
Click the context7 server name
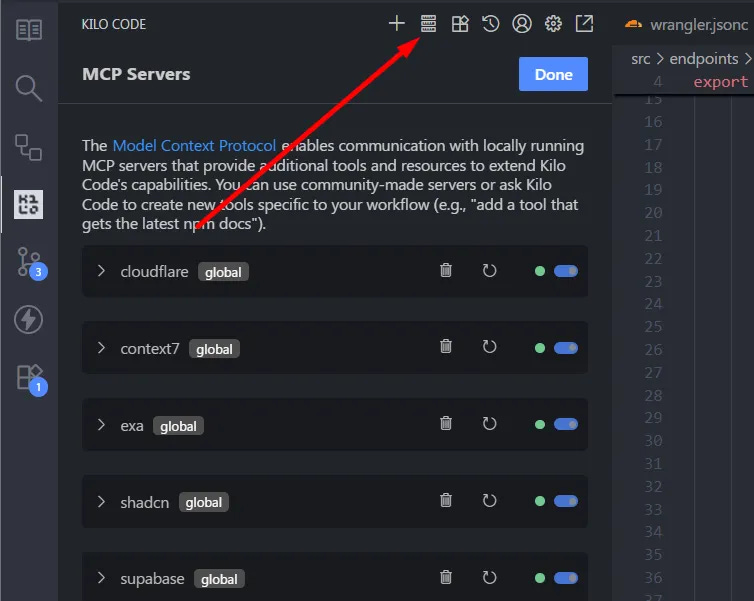point(150,349)
